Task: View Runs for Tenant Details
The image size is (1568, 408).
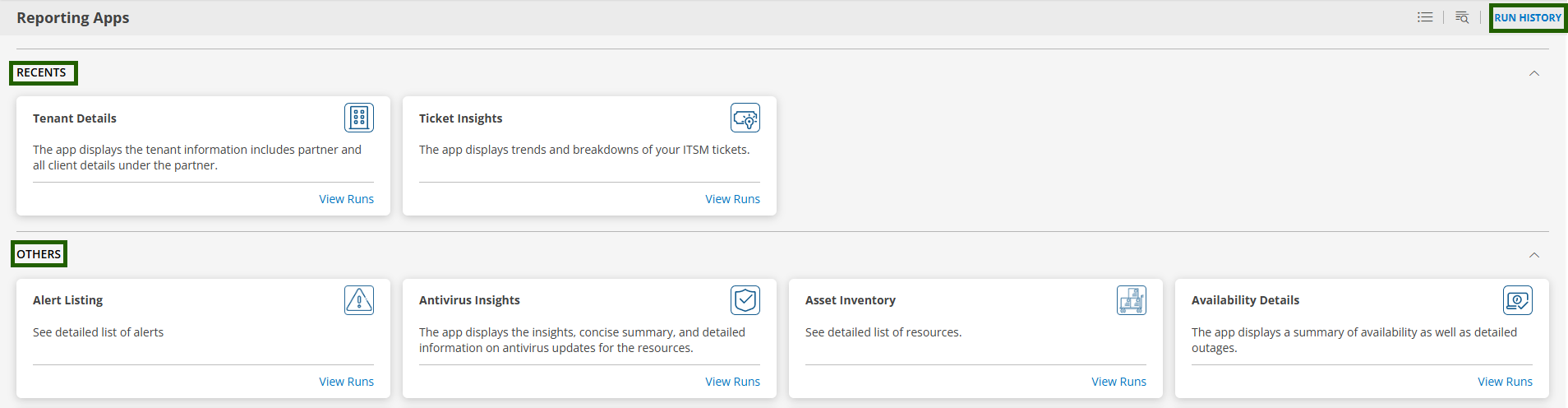Action: (x=346, y=199)
